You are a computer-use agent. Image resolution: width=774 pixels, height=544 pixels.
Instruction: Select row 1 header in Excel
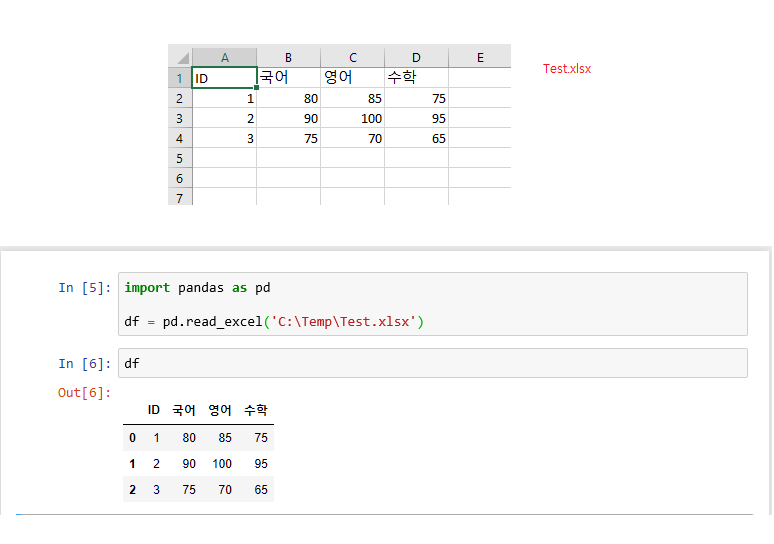(x=180, y=78)
